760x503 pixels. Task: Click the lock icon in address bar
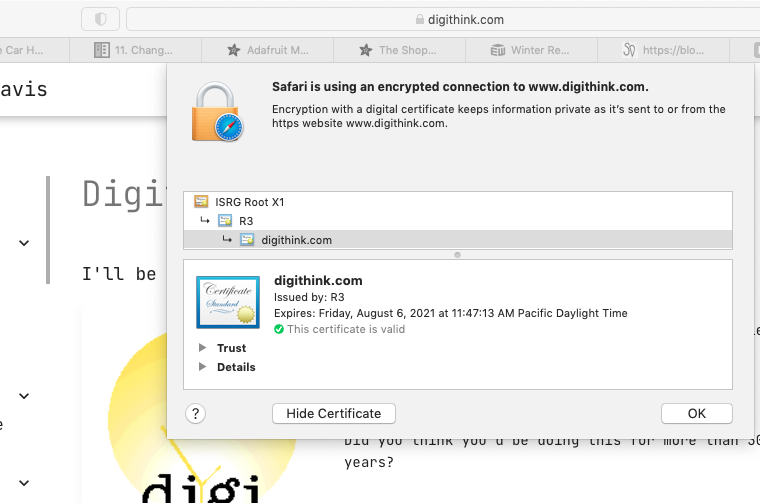[420, 19]
